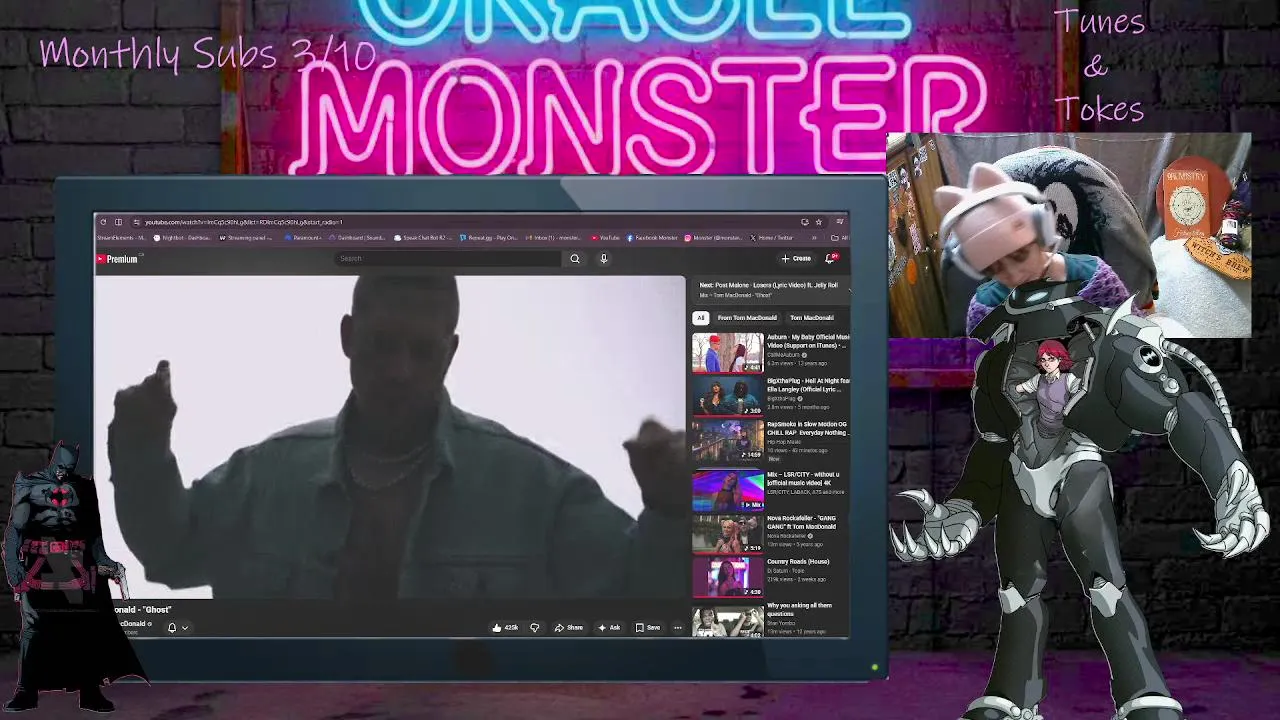Screen dimensions: 1280x720
Task: Expand the bookmarks overflow chevron
Action: [x=814, y=238]
